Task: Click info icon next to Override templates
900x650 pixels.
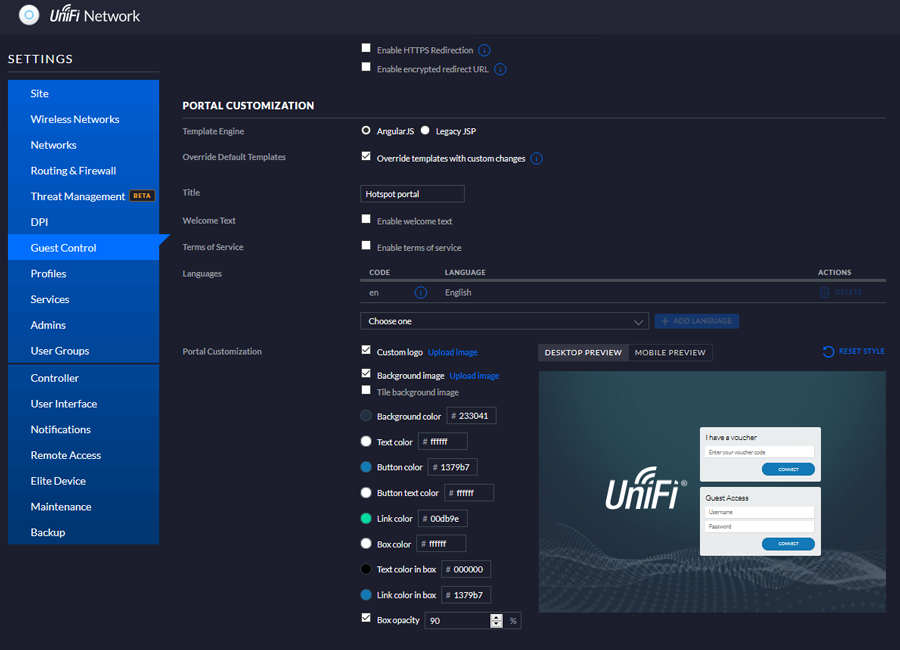Action: point(537,159)
